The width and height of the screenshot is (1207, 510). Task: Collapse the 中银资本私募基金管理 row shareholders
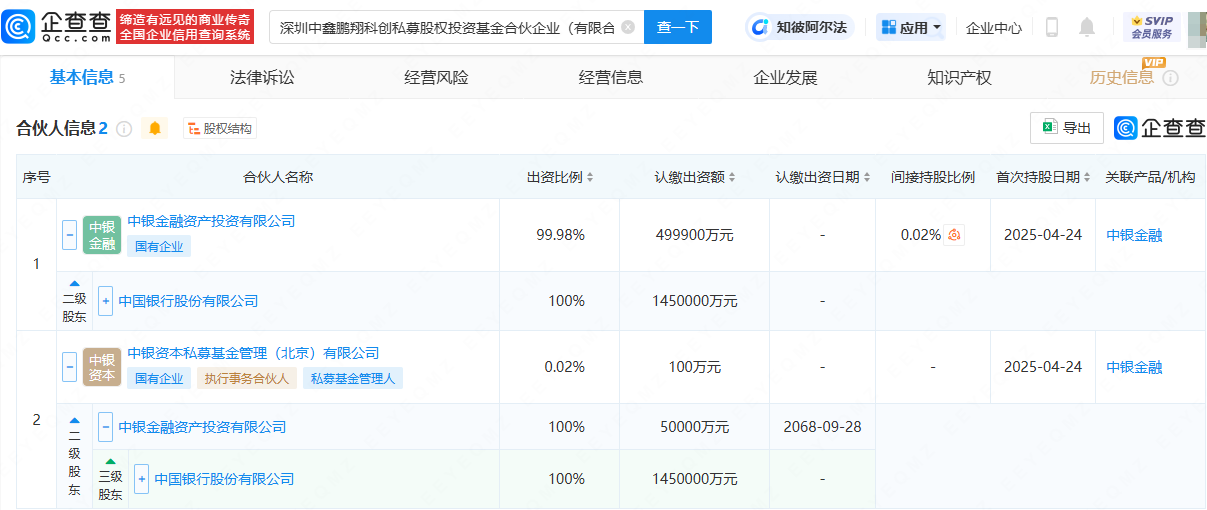pyautogui.click(x=69, y=367)
